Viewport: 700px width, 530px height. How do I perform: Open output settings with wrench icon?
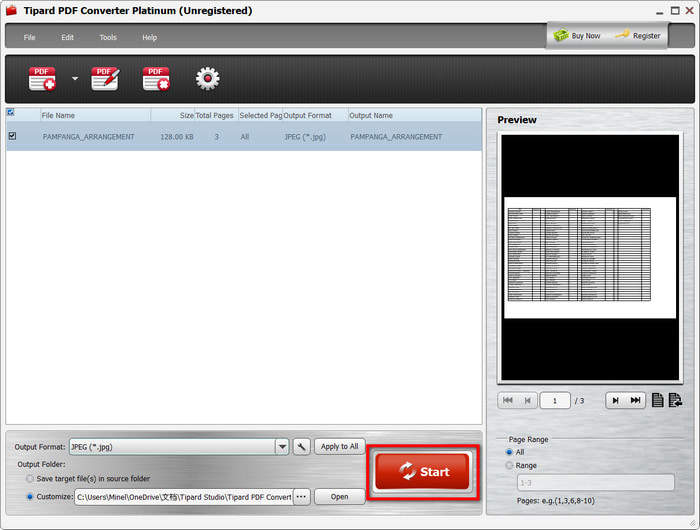[302, 447]
